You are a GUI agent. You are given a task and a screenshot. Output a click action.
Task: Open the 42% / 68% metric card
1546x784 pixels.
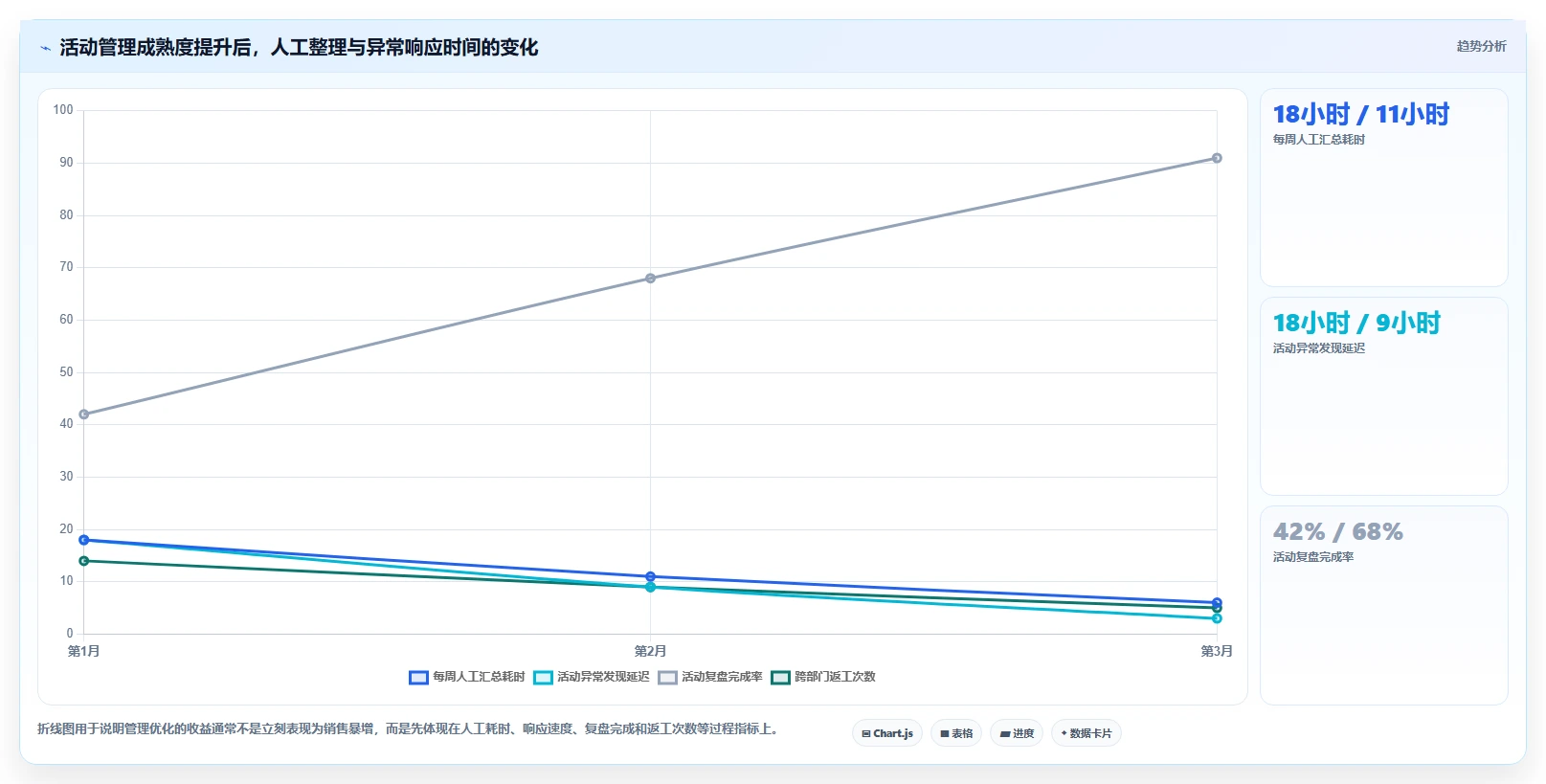point(1384,605)
